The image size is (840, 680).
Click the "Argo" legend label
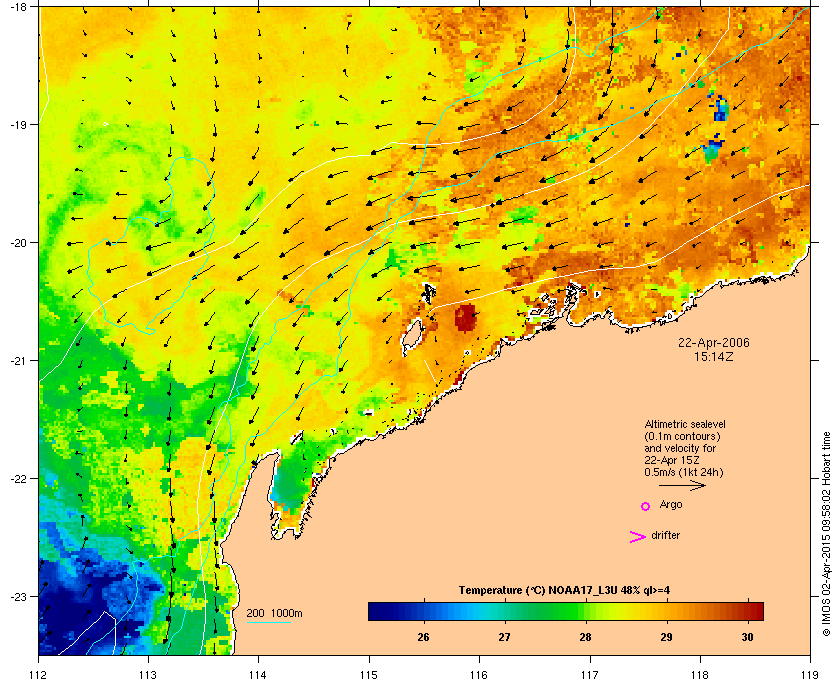[x=671, y=505]
